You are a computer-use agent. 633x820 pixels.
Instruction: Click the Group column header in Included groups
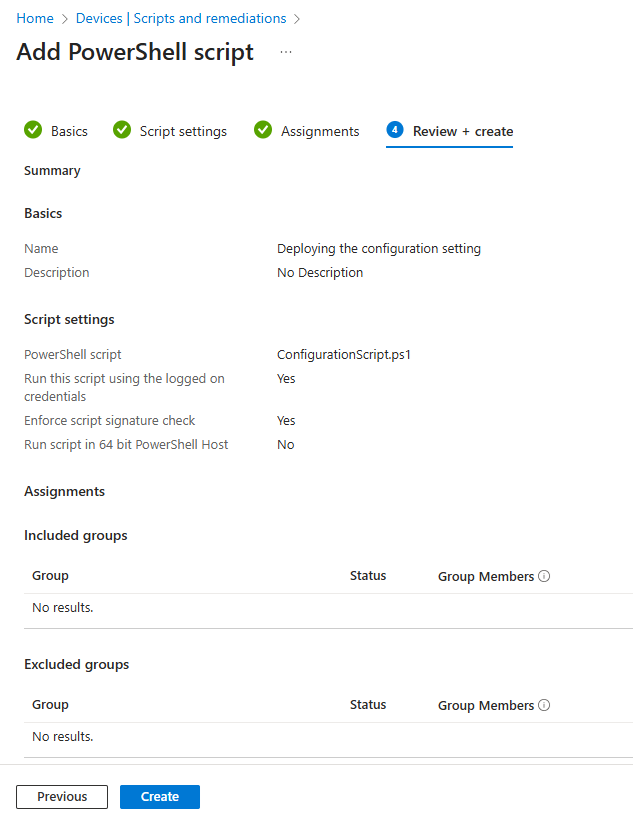tap(50, 575)
